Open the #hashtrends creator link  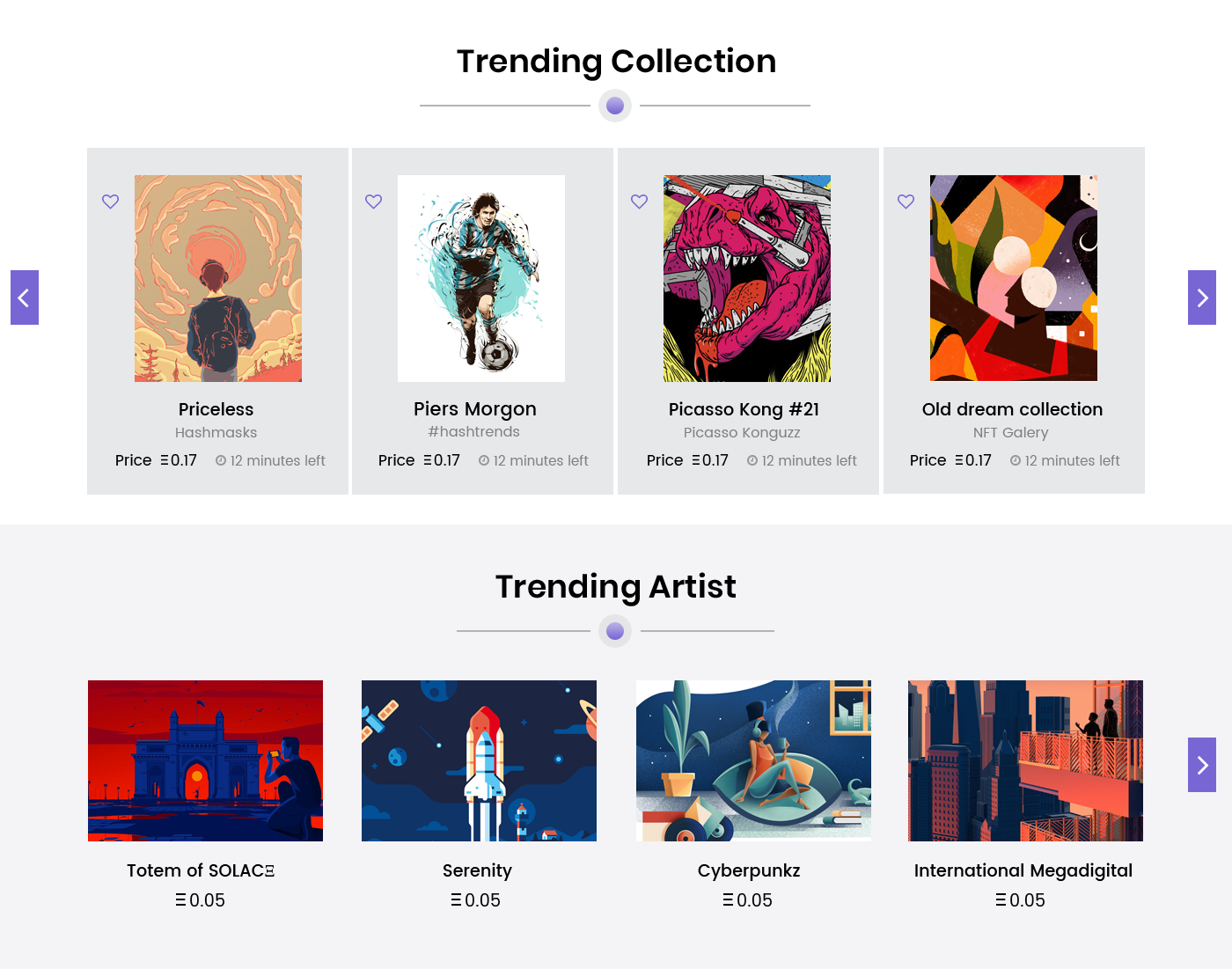pos(473,431)
